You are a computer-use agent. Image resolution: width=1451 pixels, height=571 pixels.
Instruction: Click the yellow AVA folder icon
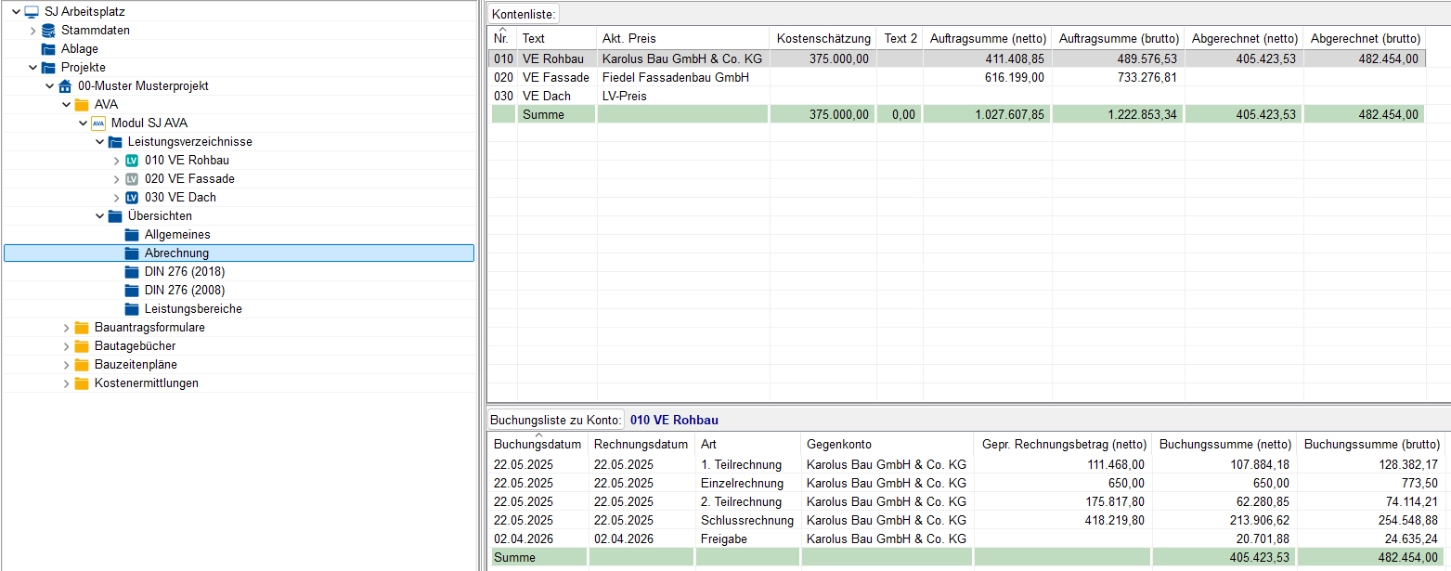82,105
